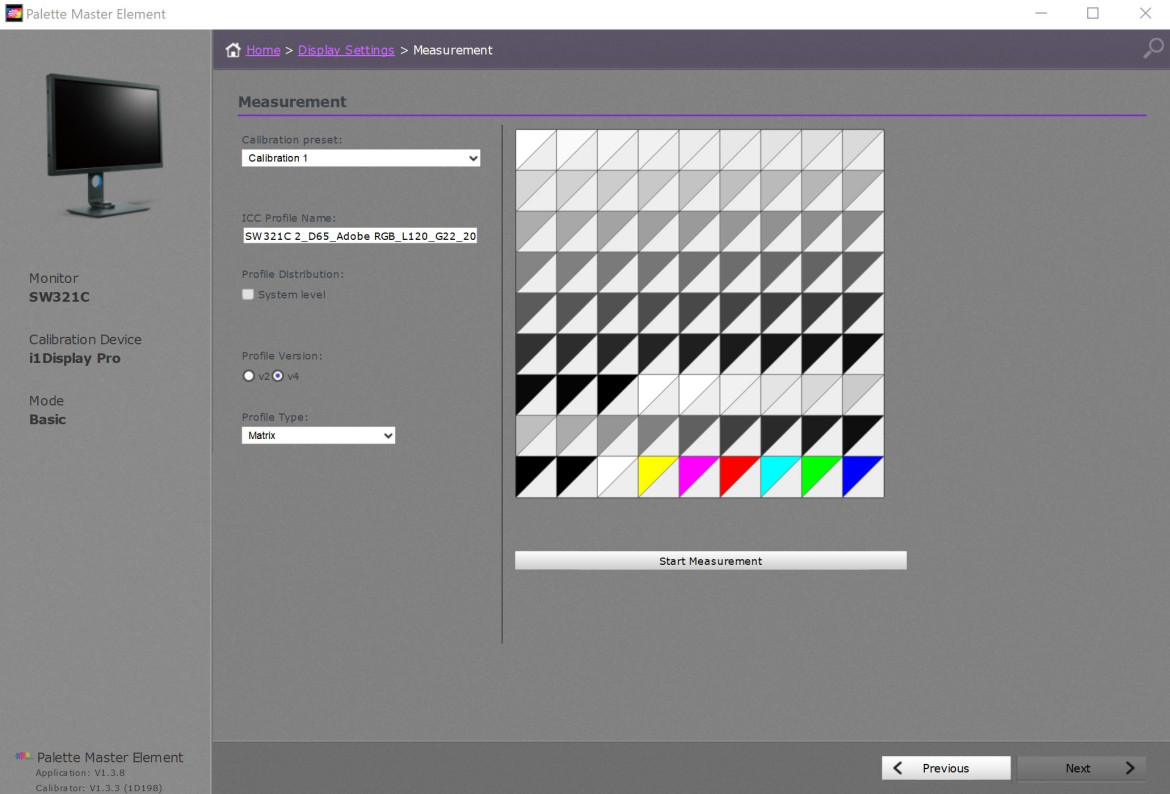The width and height of the screenshot is (1170, 794).
Task: Open the search magnifier icon
Action: tap(1153, 49)
